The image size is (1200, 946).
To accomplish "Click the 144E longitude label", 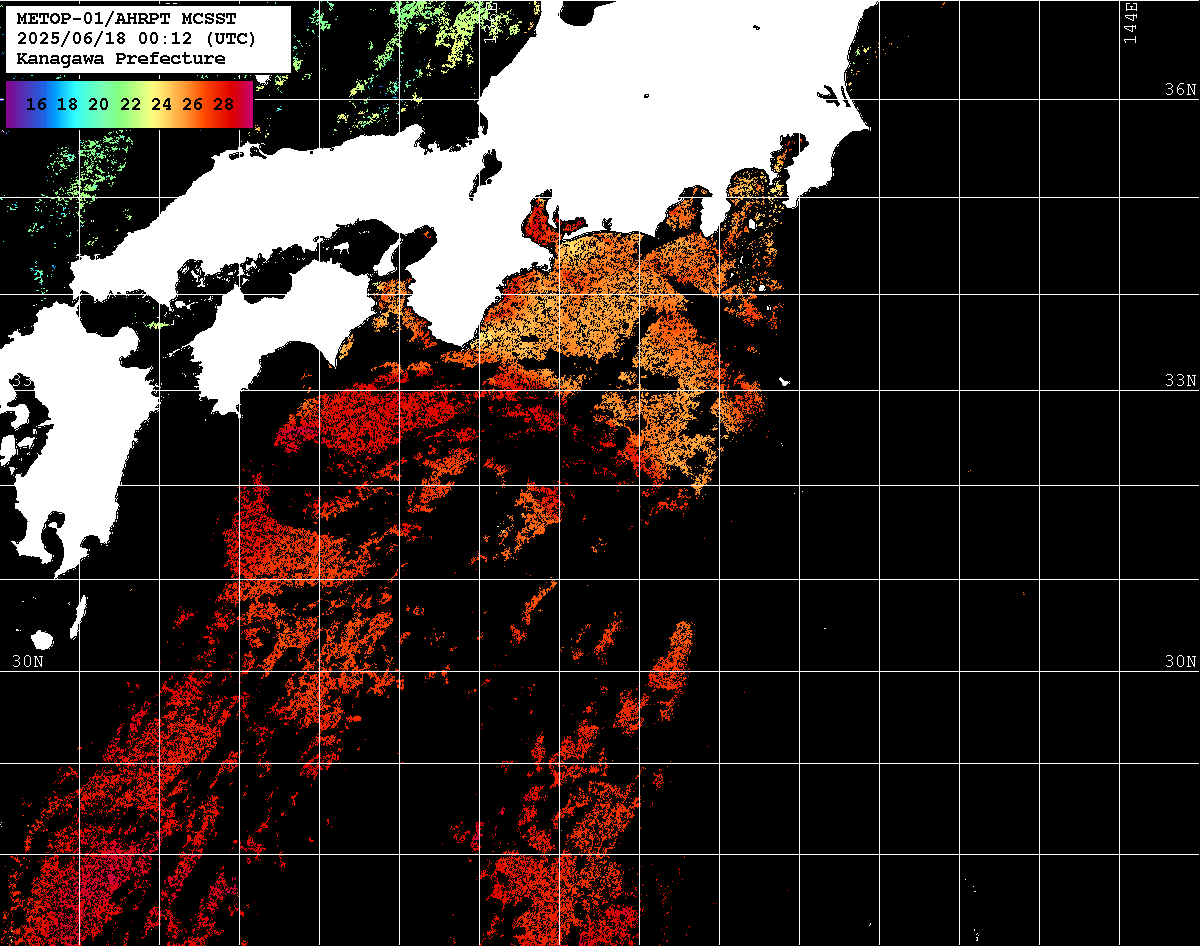I will click(x=1131, y=22).
